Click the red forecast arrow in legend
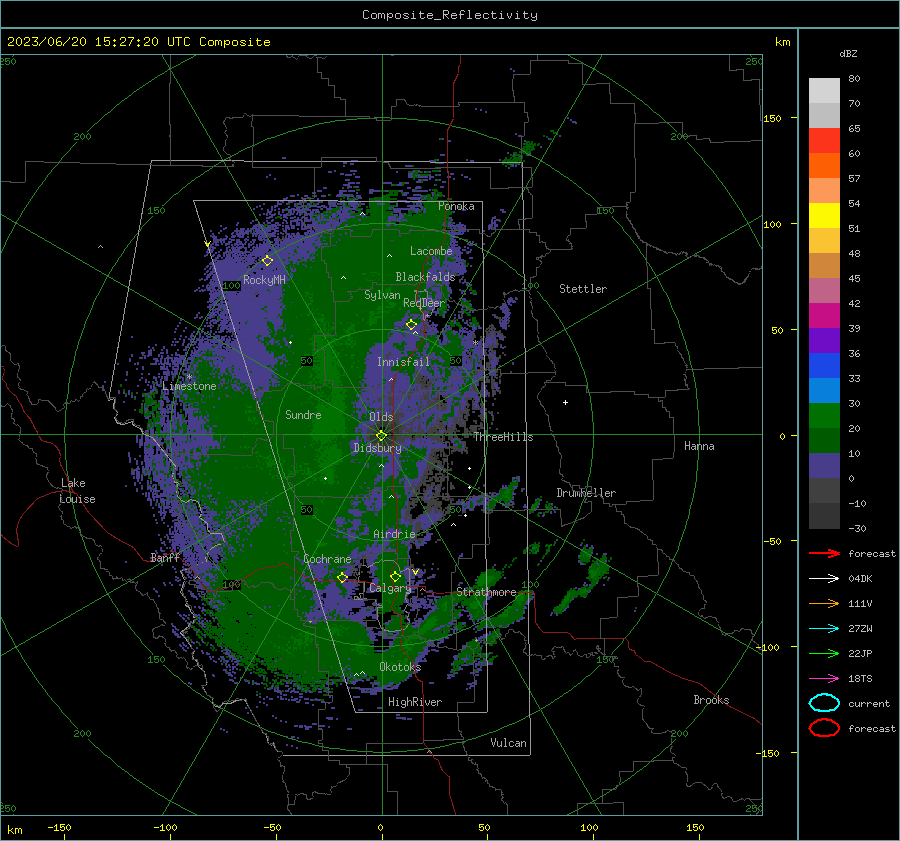The image size is (900, 841). coord(824,553)
